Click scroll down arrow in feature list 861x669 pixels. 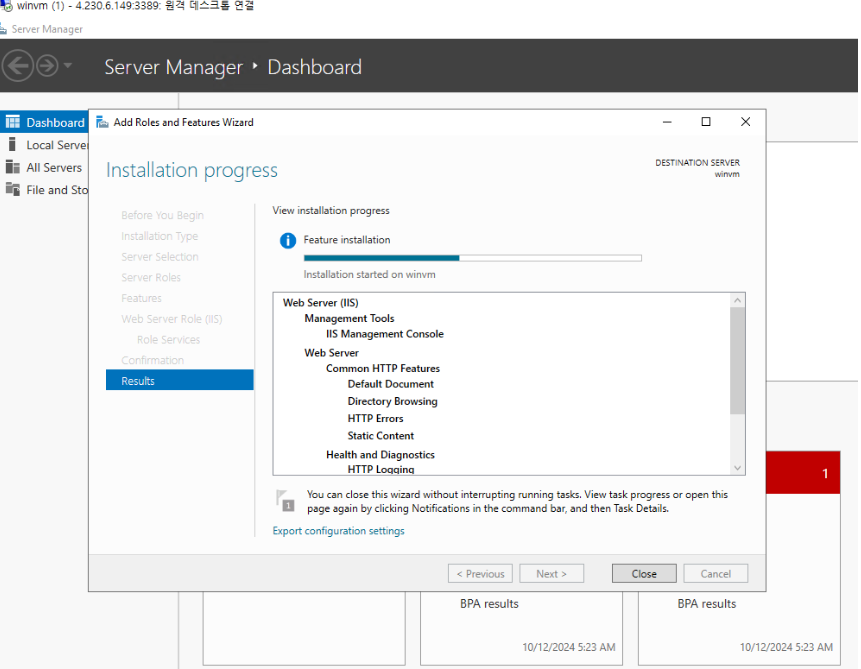pos(737,467)
